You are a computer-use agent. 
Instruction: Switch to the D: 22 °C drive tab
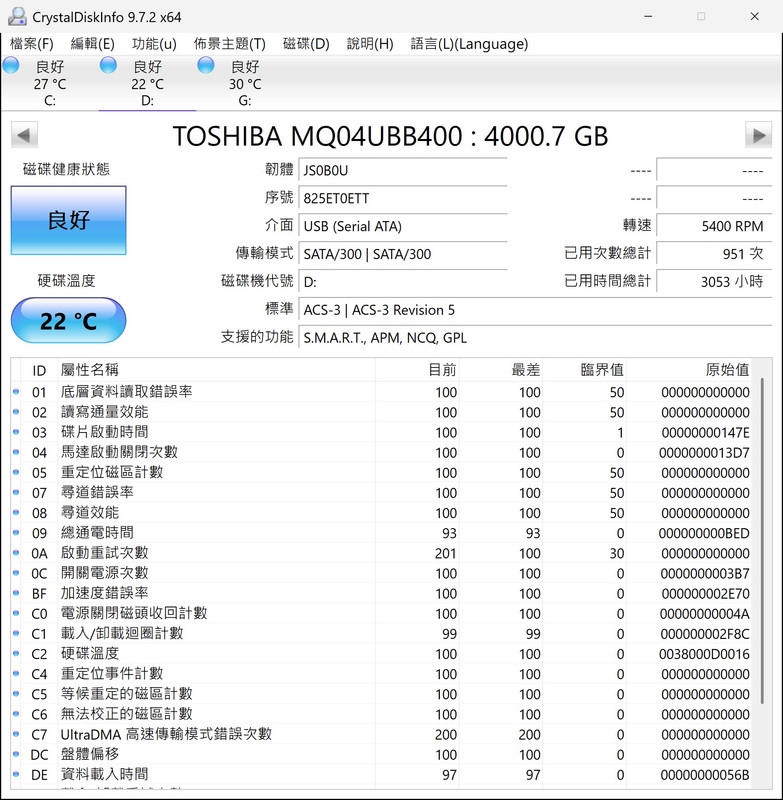click(x=147, y=83)
